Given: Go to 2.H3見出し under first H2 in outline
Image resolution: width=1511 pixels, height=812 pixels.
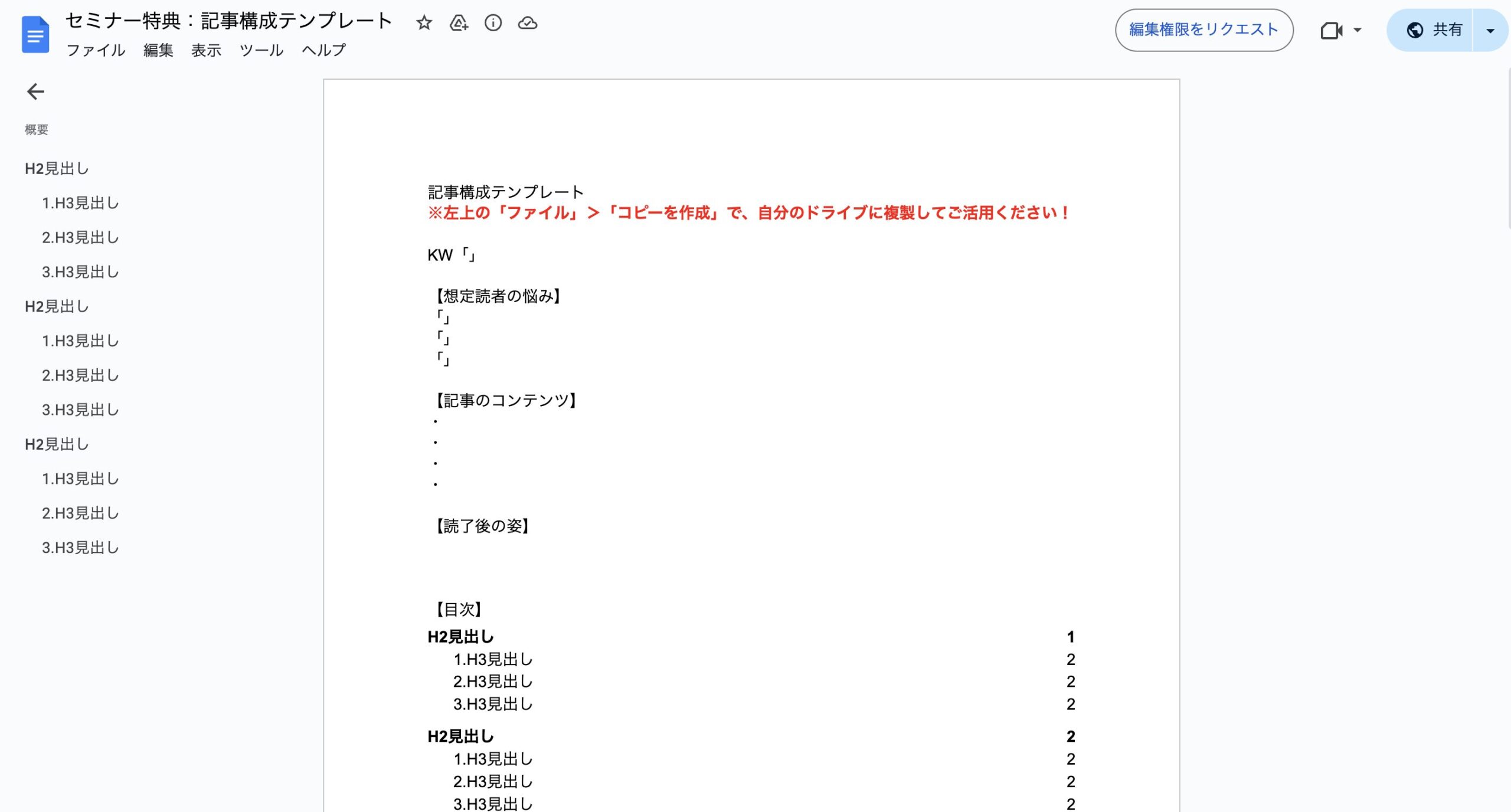Looking at the screenshot, I should point(80,237).
